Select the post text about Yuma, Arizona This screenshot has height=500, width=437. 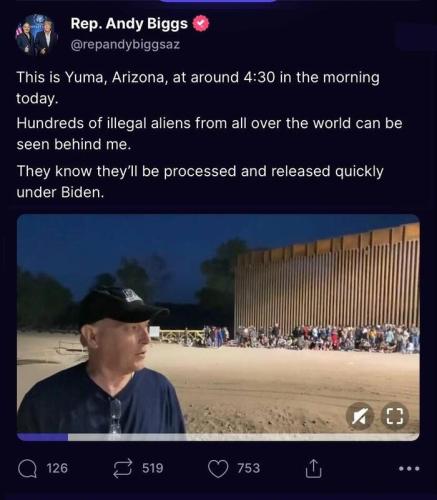[x=209, y=135]
